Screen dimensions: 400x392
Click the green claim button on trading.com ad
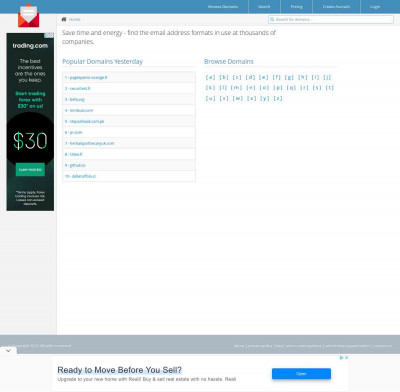coord(30,170)
